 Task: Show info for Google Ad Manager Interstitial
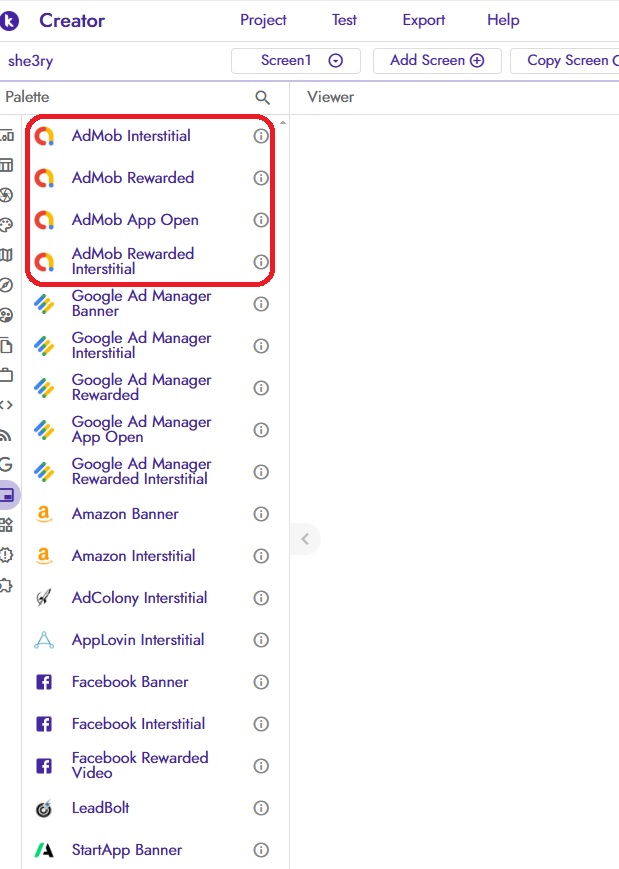click(x=260, y=346)
